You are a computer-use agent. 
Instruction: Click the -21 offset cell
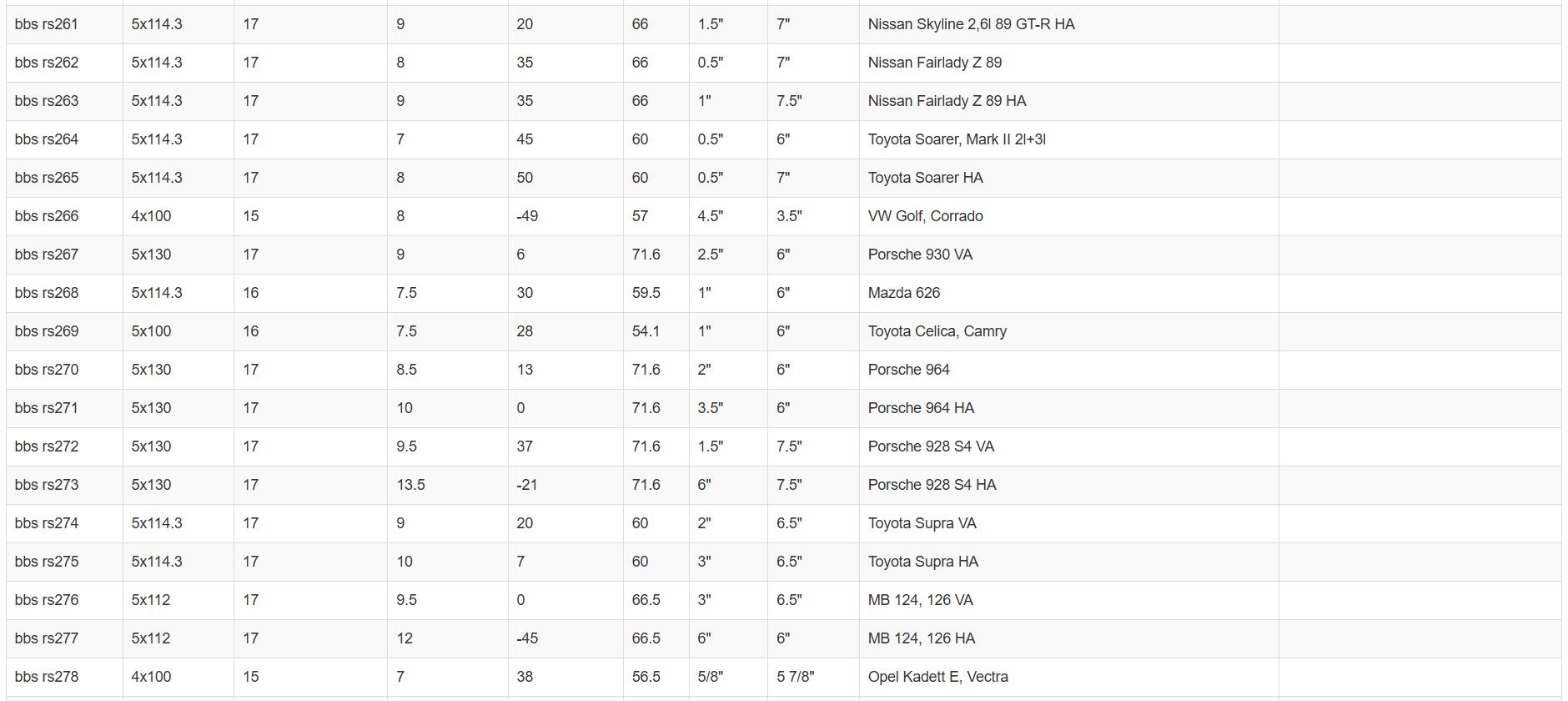(x=565, y=485)
